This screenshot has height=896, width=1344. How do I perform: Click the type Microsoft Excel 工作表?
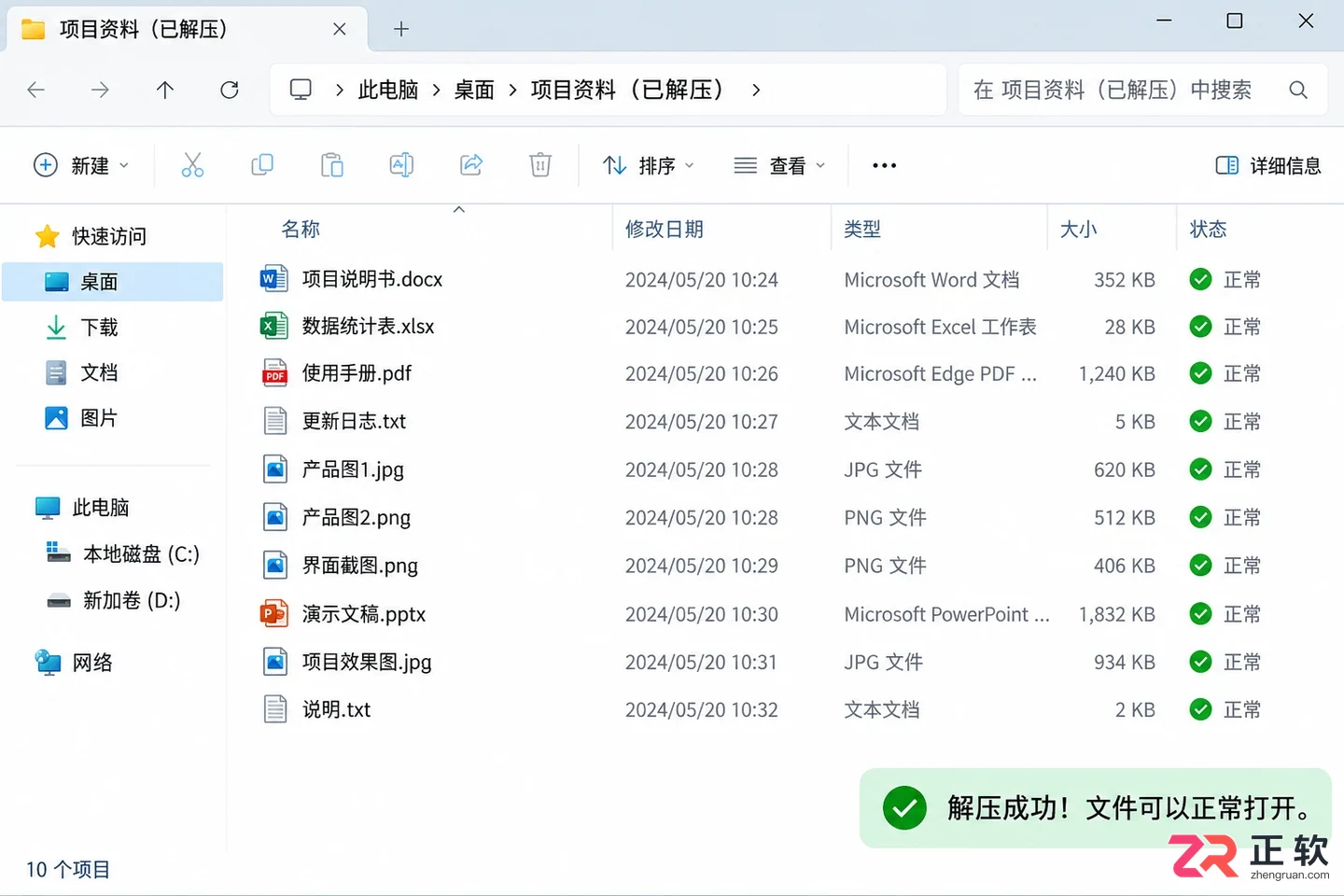(x=940, y=327)
